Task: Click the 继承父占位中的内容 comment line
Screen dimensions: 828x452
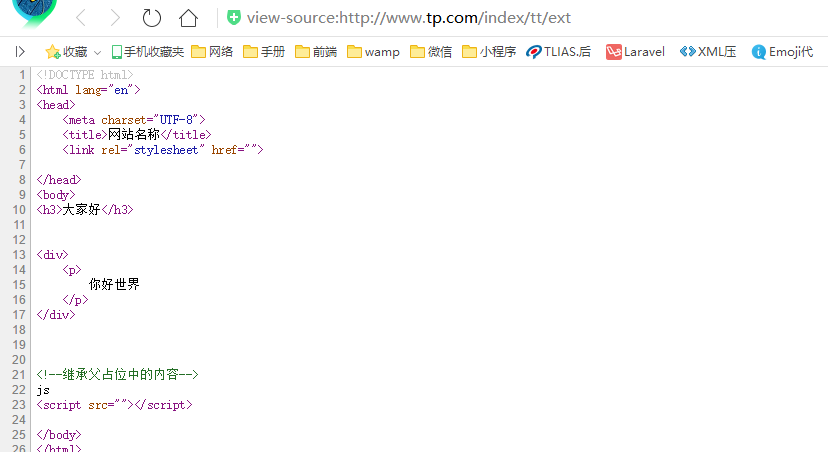Action: 117,374
